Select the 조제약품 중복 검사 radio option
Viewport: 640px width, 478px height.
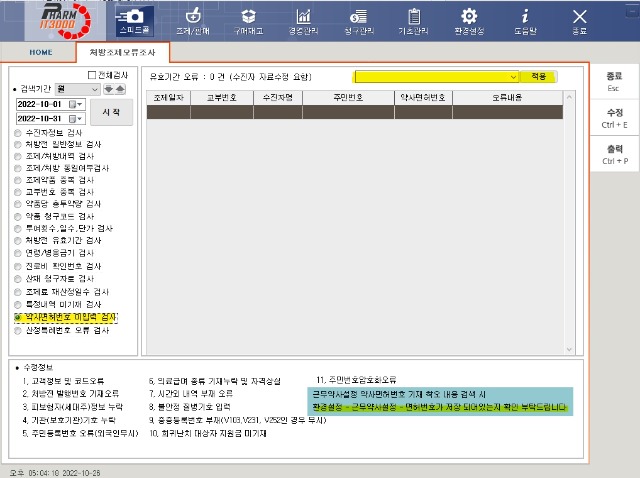tap(18, 180)
